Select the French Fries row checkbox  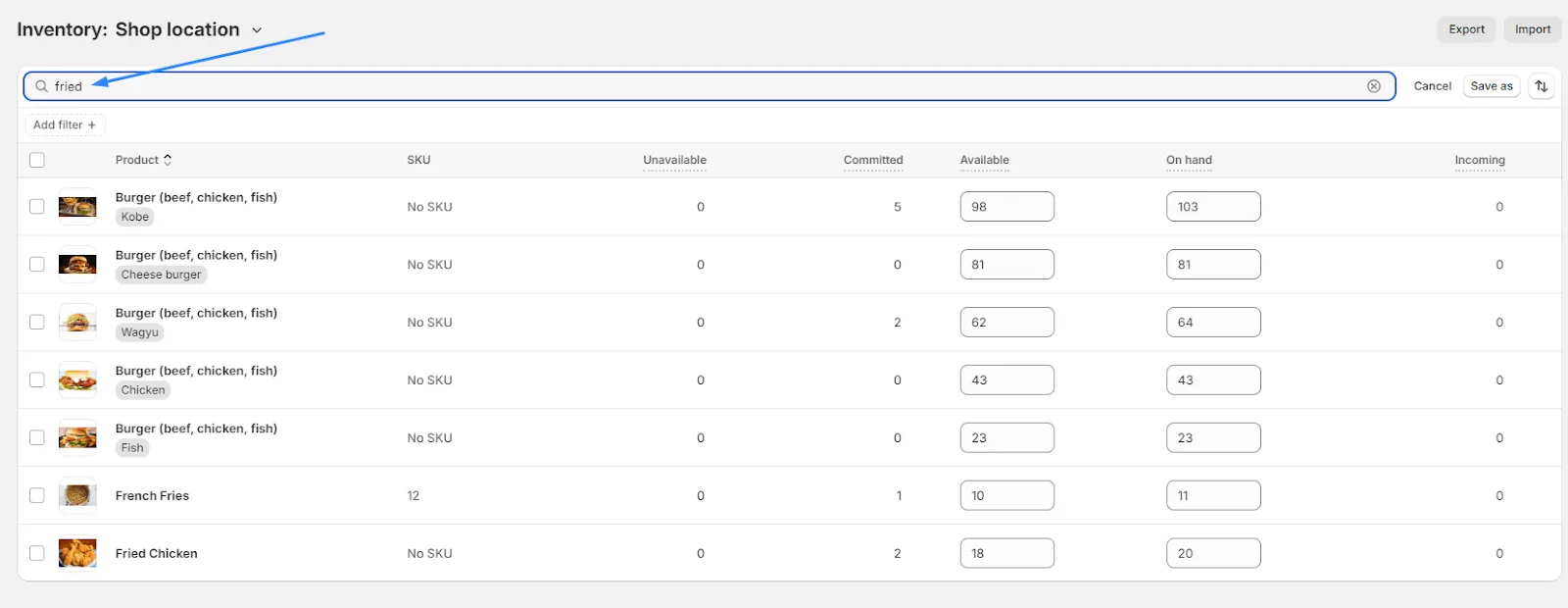pyautogui.click(x=37, y=496)
